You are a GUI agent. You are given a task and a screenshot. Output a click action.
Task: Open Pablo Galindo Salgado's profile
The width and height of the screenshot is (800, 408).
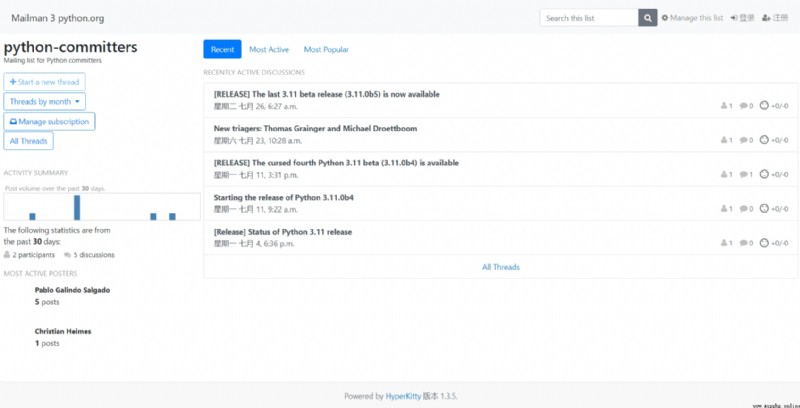coord(72,290)
